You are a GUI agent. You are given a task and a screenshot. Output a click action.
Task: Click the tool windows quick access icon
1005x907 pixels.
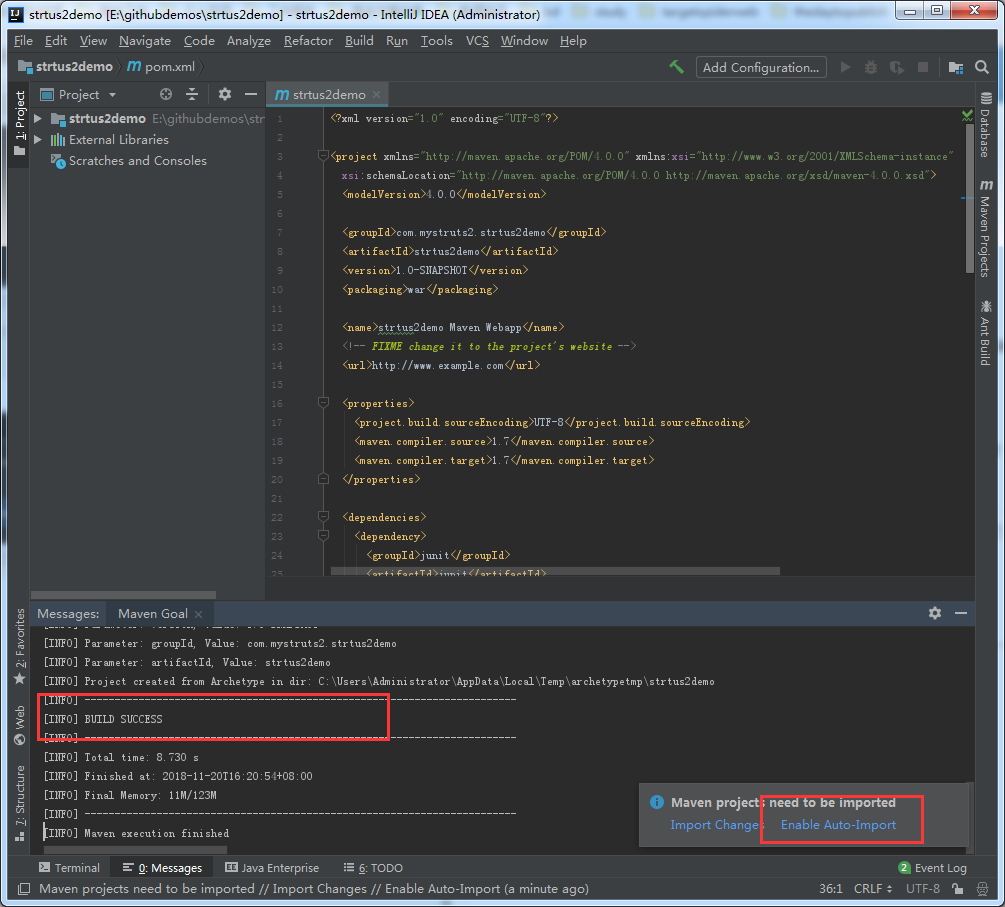coord(24,888)
